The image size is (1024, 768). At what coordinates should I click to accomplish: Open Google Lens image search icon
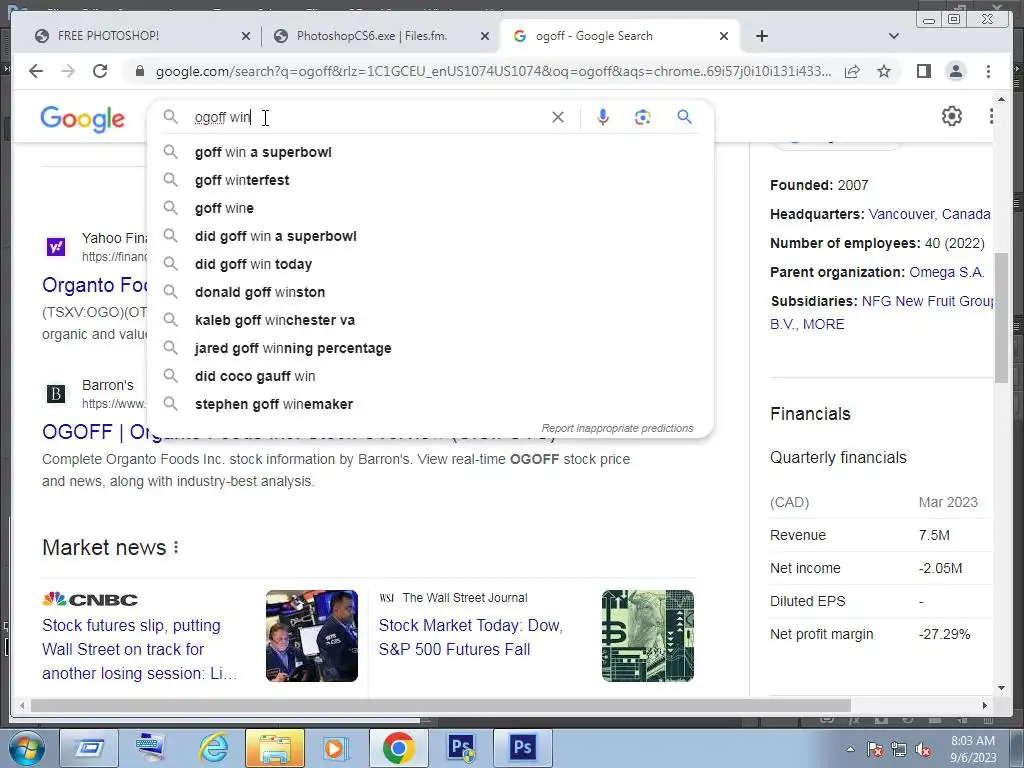[643, 117]
